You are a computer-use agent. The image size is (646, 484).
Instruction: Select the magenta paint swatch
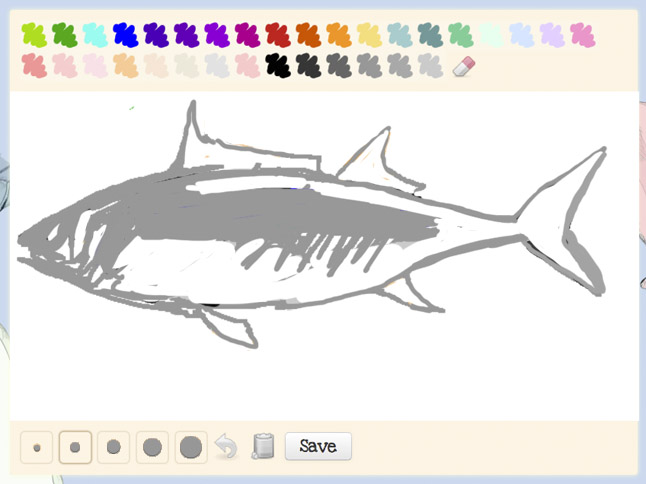coord(248,35)
